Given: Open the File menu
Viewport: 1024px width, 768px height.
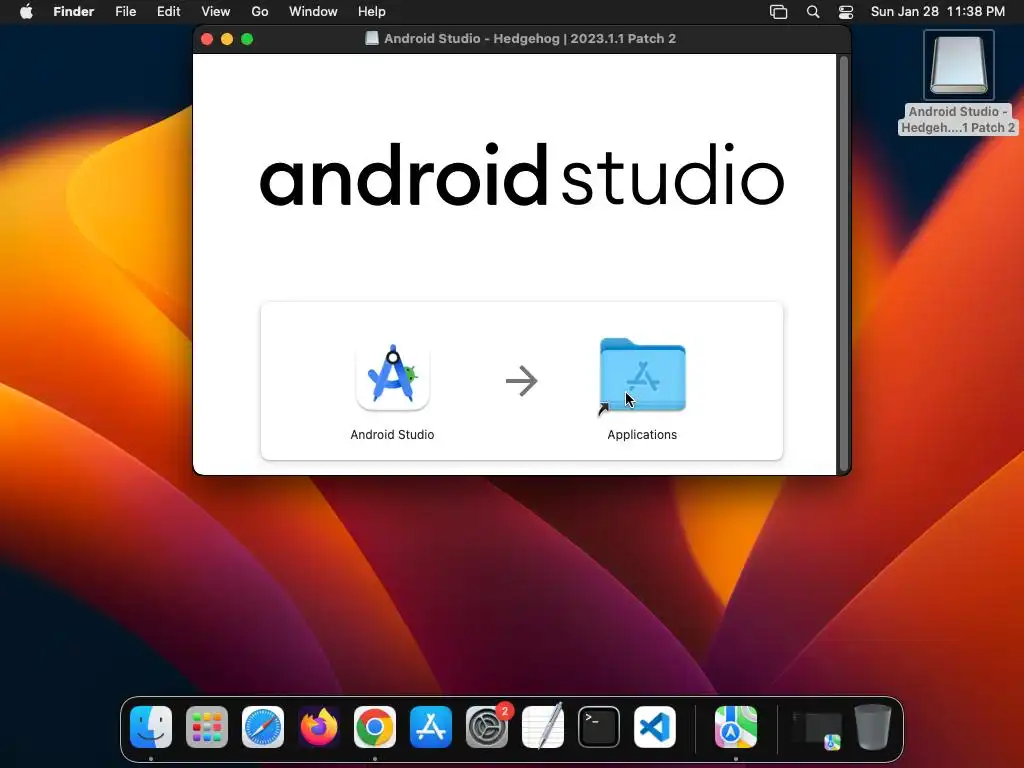Looking at the screenshot, I should pos(125,12).
